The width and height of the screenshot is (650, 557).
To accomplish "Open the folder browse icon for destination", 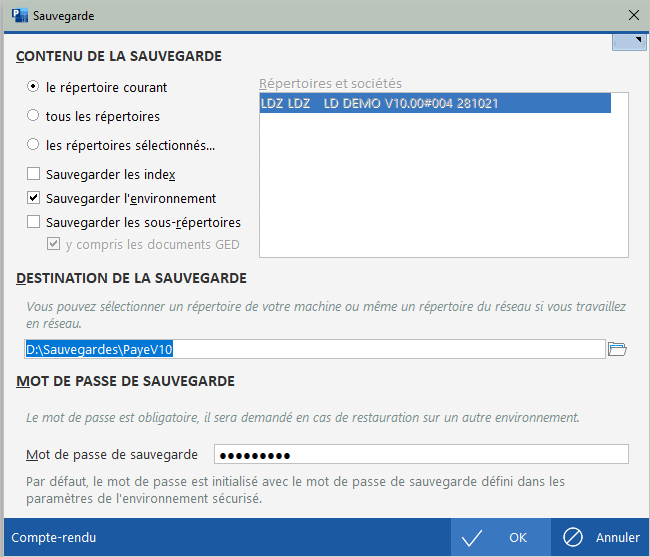I will [617, 349].
